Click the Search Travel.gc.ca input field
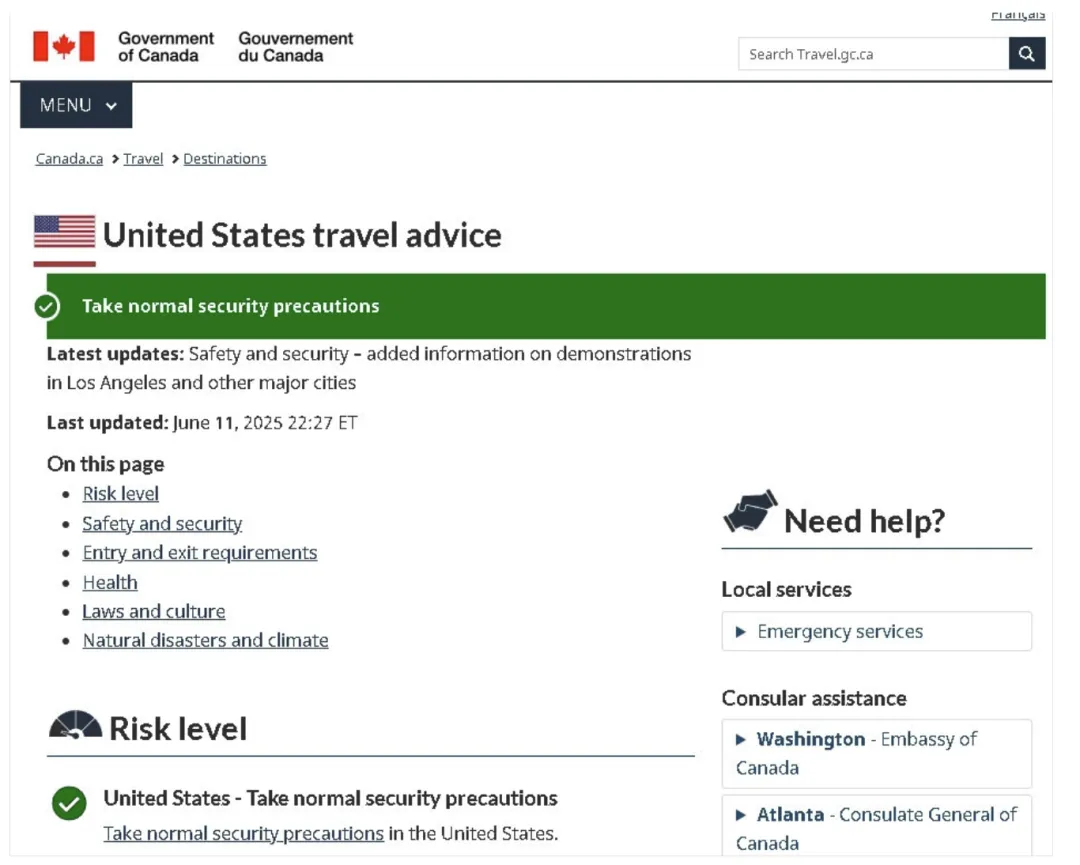Image resolution: width=1080 pixels, height=865 pixels. [873, 54]
